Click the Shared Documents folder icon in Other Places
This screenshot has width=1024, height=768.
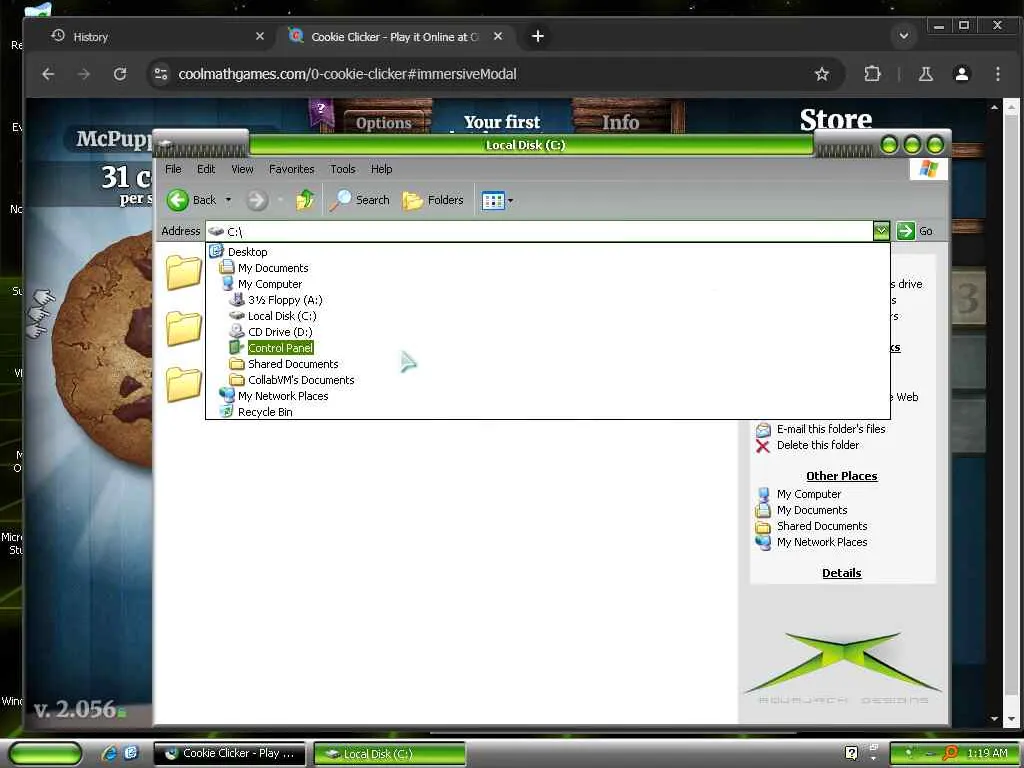pos(763,527)
